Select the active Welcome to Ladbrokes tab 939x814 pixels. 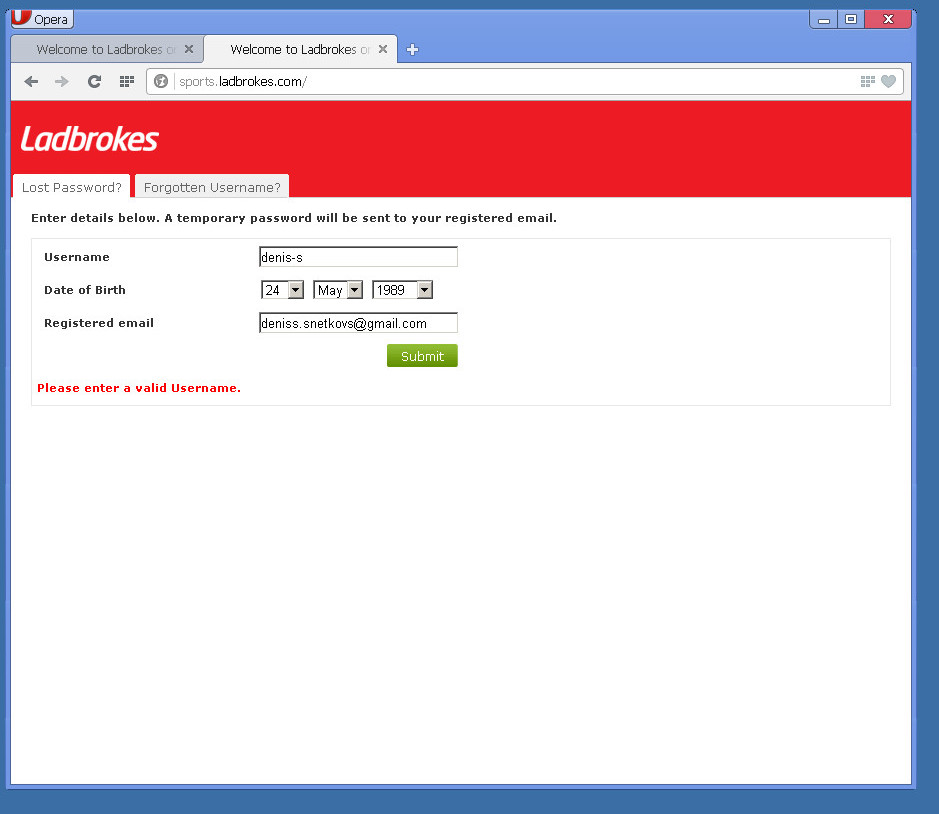pos(300,49)
